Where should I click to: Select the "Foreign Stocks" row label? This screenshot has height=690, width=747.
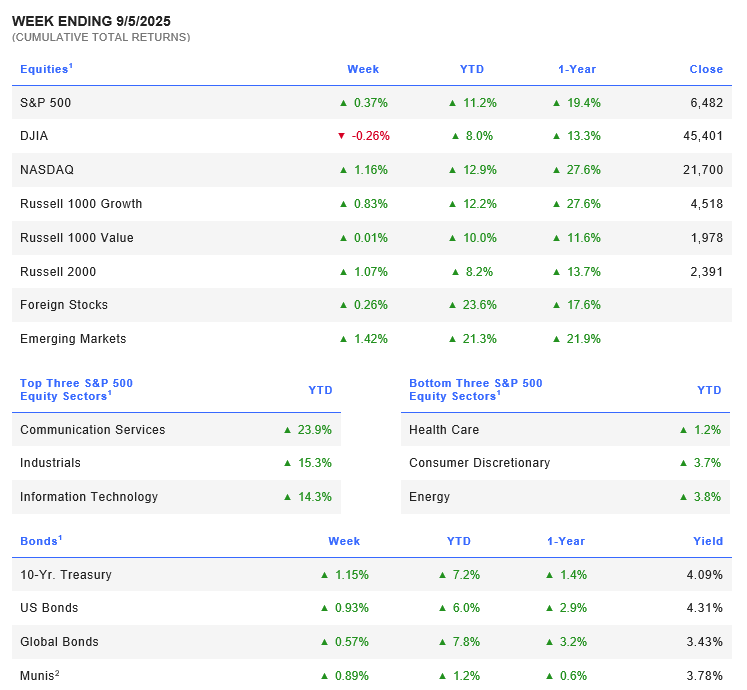pos(64,305)
